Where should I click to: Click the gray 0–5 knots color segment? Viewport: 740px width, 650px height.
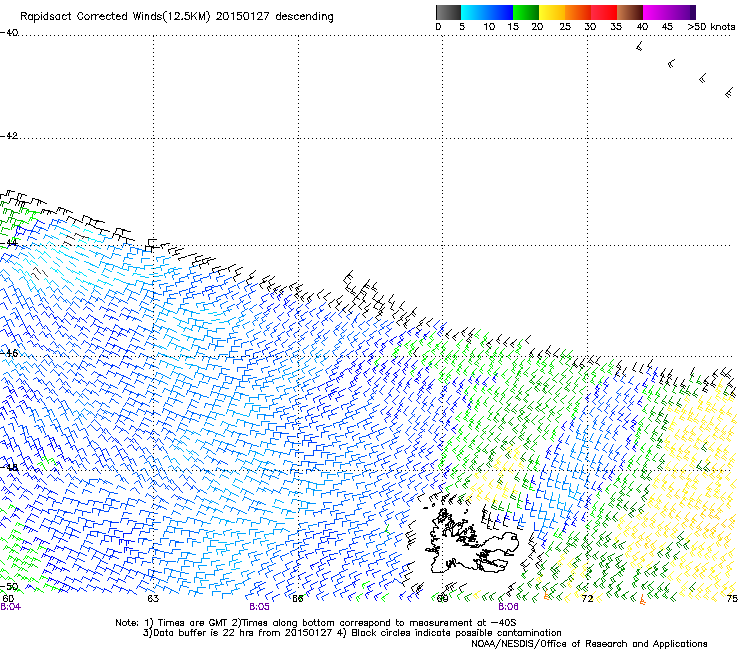click(x=448, y=12)
